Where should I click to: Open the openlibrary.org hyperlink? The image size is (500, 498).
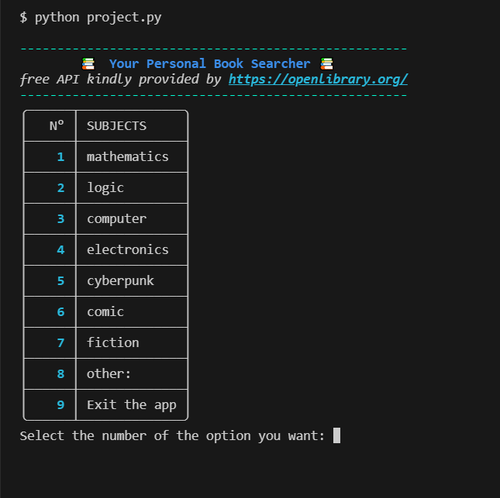tap(318, 79)
